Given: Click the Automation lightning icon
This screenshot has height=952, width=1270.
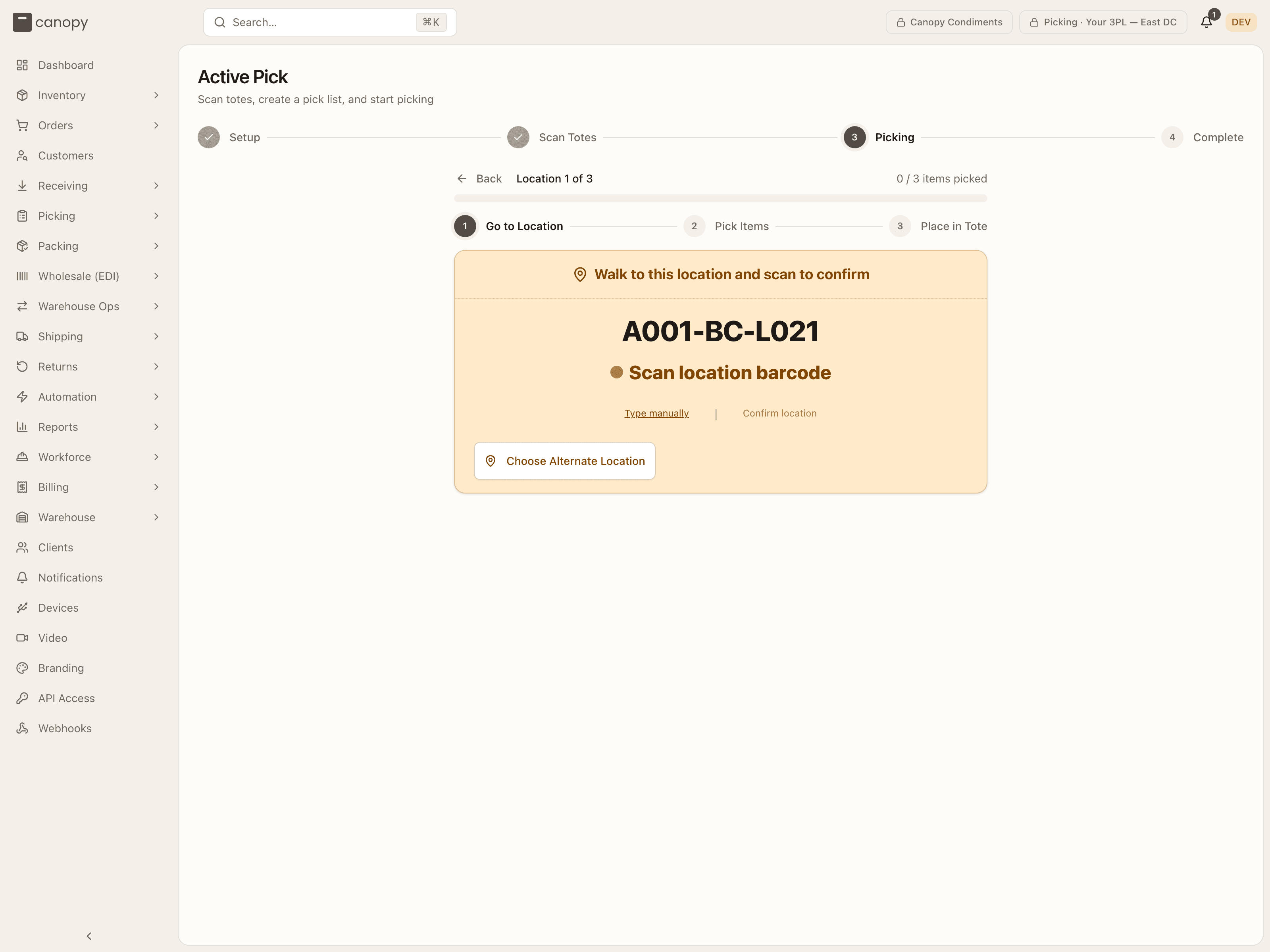Looking at the screenshot, I should [22, 397].
